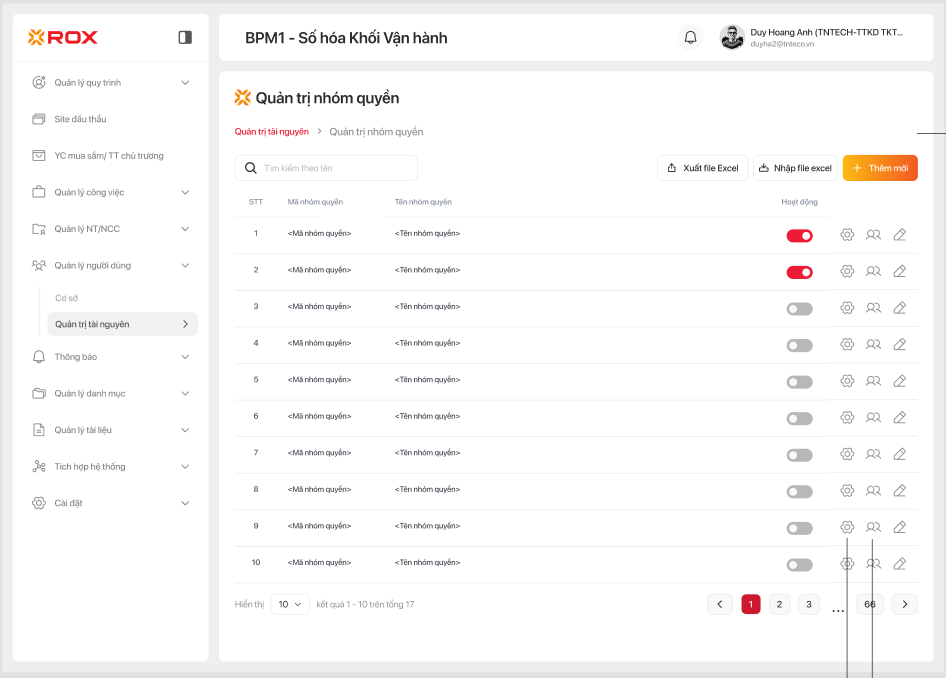
Task: Click the edit pencil icon for row 10
Action: tap(900, 564)
